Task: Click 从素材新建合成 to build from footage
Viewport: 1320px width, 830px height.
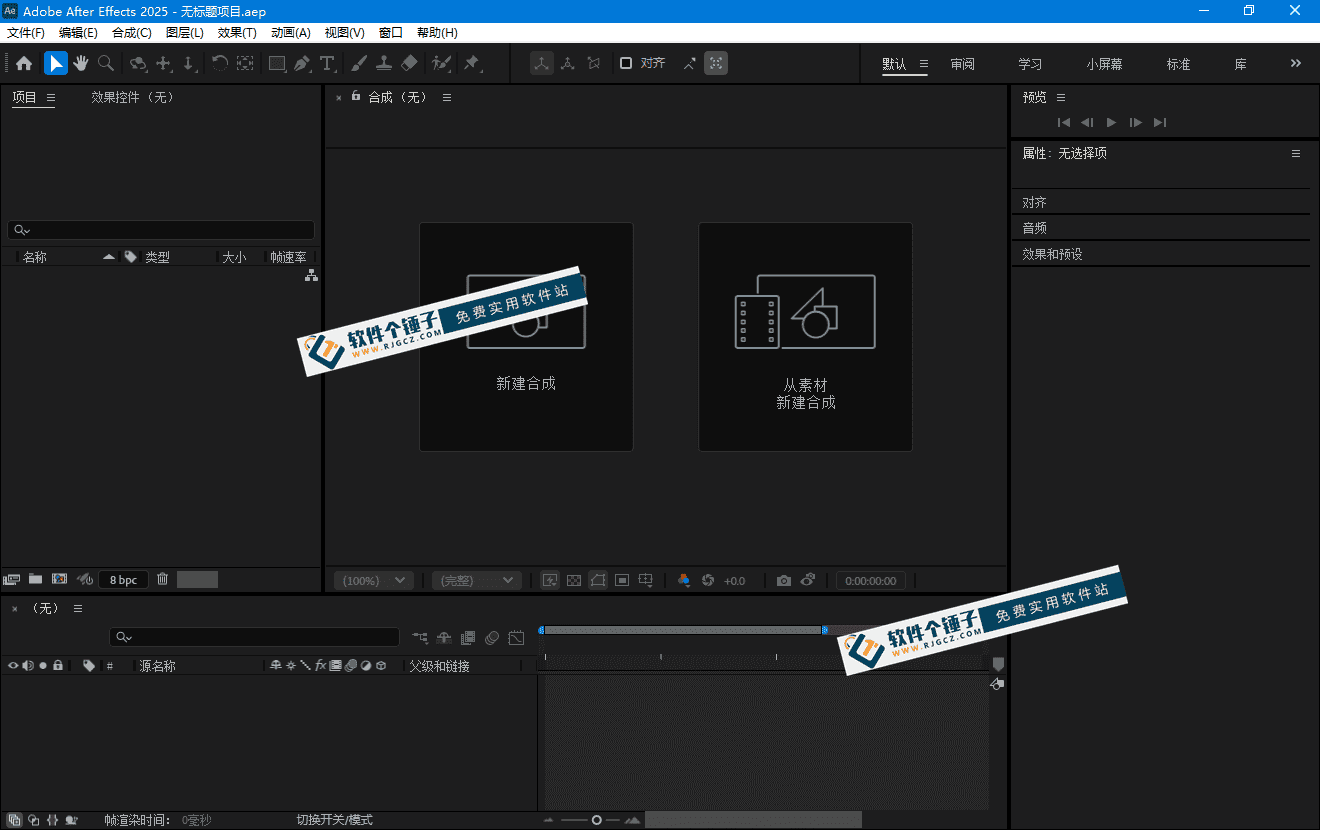Action: coord(805,336)
